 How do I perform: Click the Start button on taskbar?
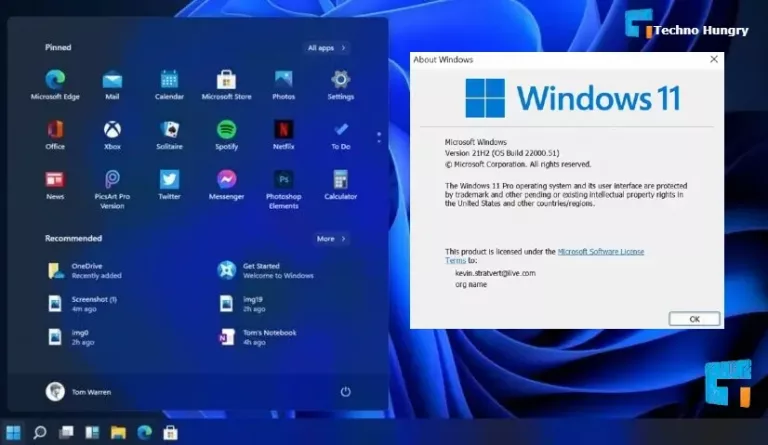pos(14,432)
